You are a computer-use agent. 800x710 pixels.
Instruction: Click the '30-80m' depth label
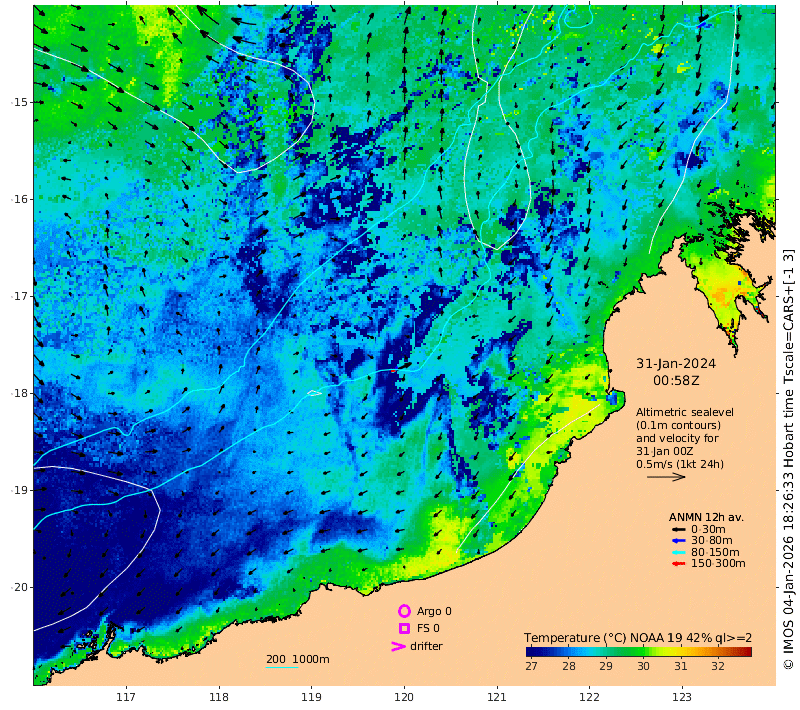[x=711, y=541]
